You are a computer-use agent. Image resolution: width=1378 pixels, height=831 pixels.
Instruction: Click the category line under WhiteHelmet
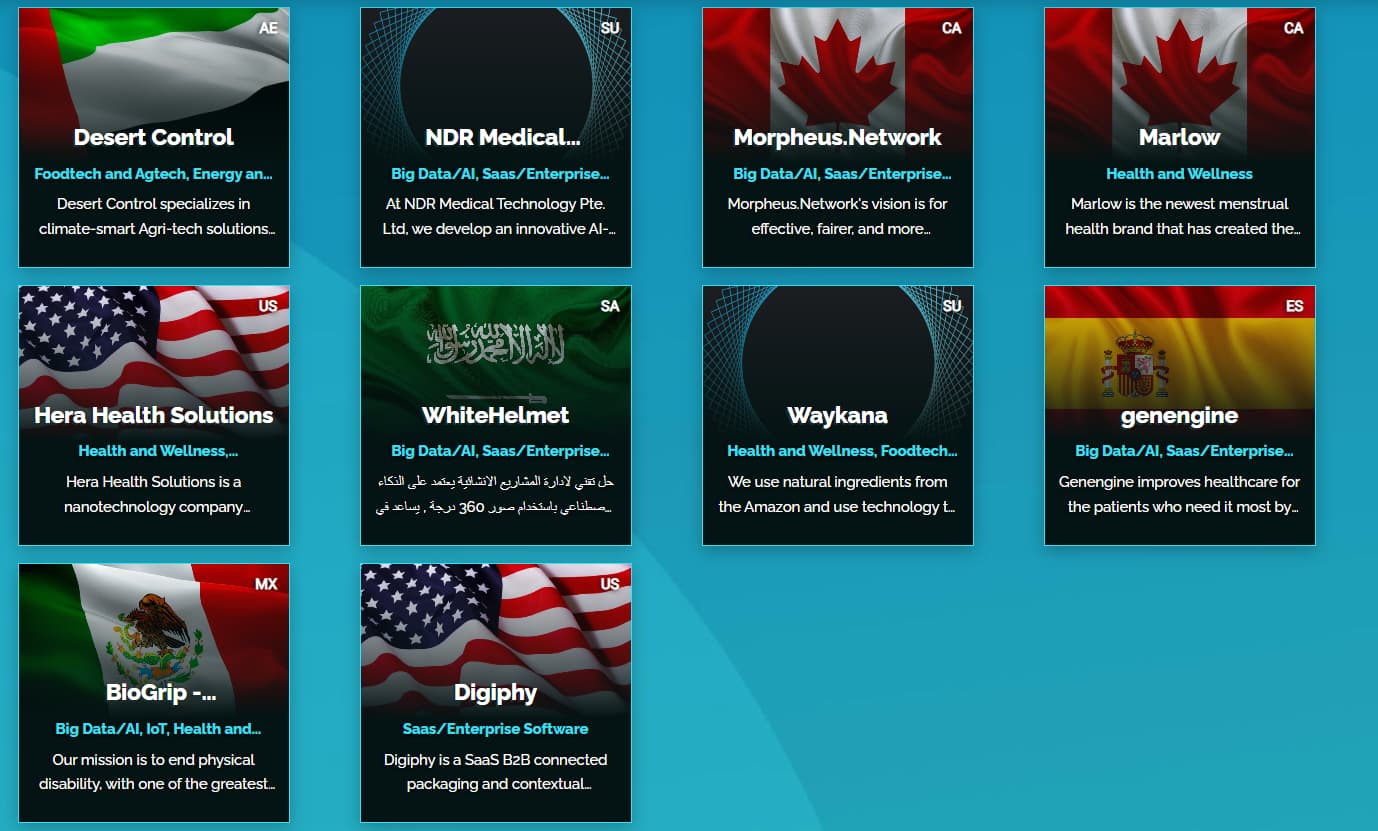point(500,451)
